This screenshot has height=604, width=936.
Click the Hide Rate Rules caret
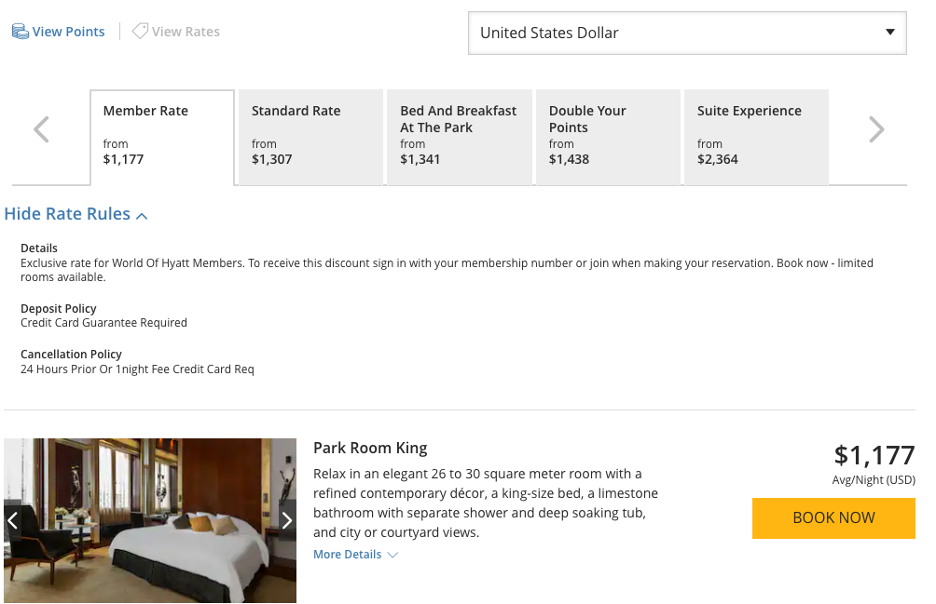pyautogui.click(x=142, y=216)
